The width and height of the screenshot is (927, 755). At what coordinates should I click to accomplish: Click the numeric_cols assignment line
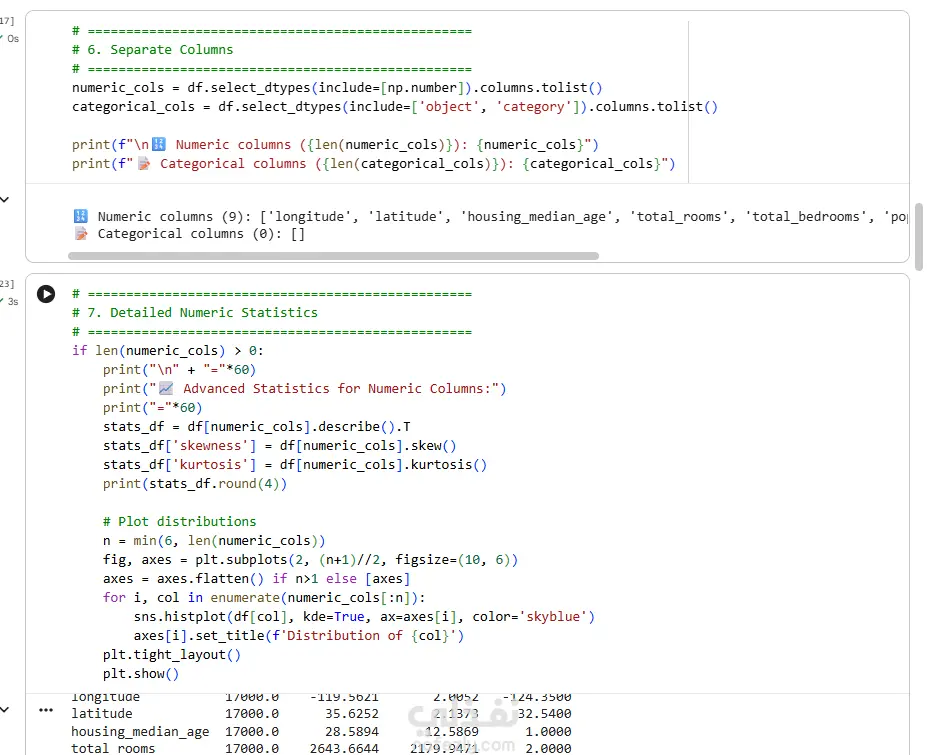[337, 88]
